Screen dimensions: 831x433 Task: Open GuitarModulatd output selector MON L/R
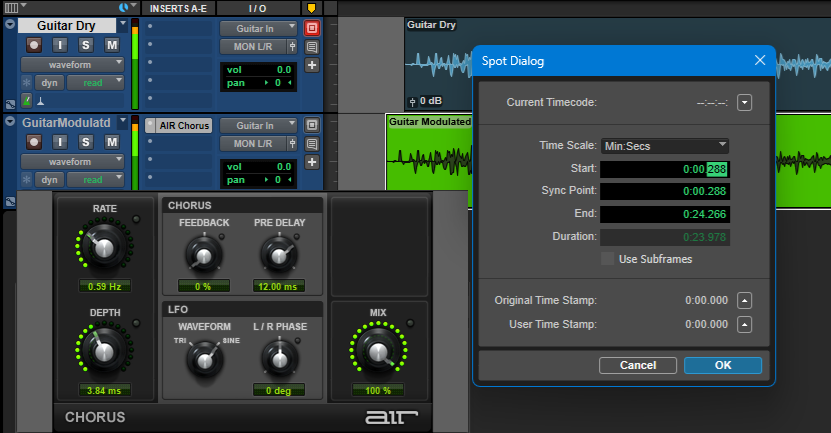click(x=253, y=144)
